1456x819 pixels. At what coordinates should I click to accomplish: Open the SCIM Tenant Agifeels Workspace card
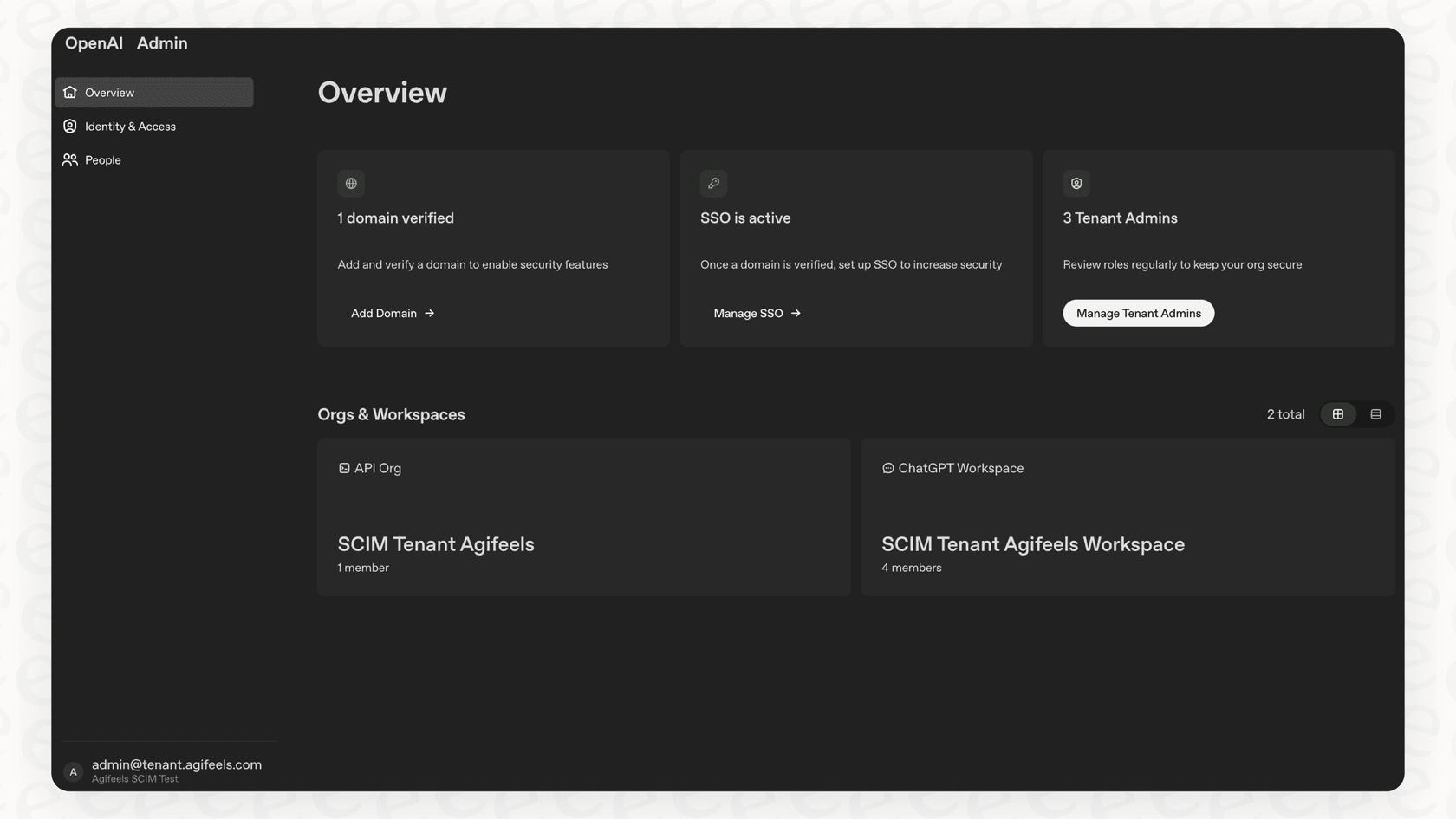tap(1127, 517)
